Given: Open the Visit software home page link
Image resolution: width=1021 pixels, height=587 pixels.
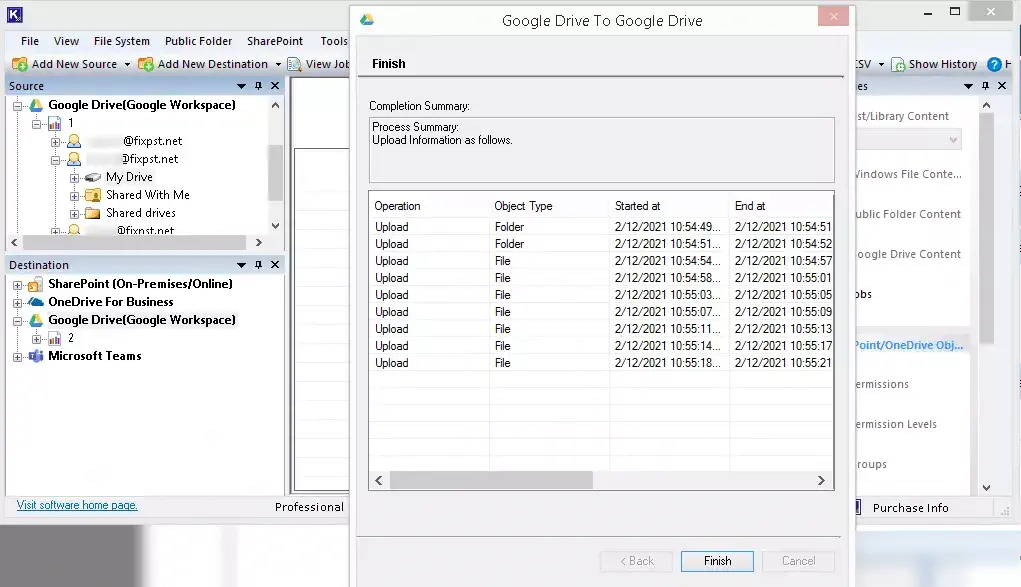Looking at the screenshot, I should click(x=77, y=505).
